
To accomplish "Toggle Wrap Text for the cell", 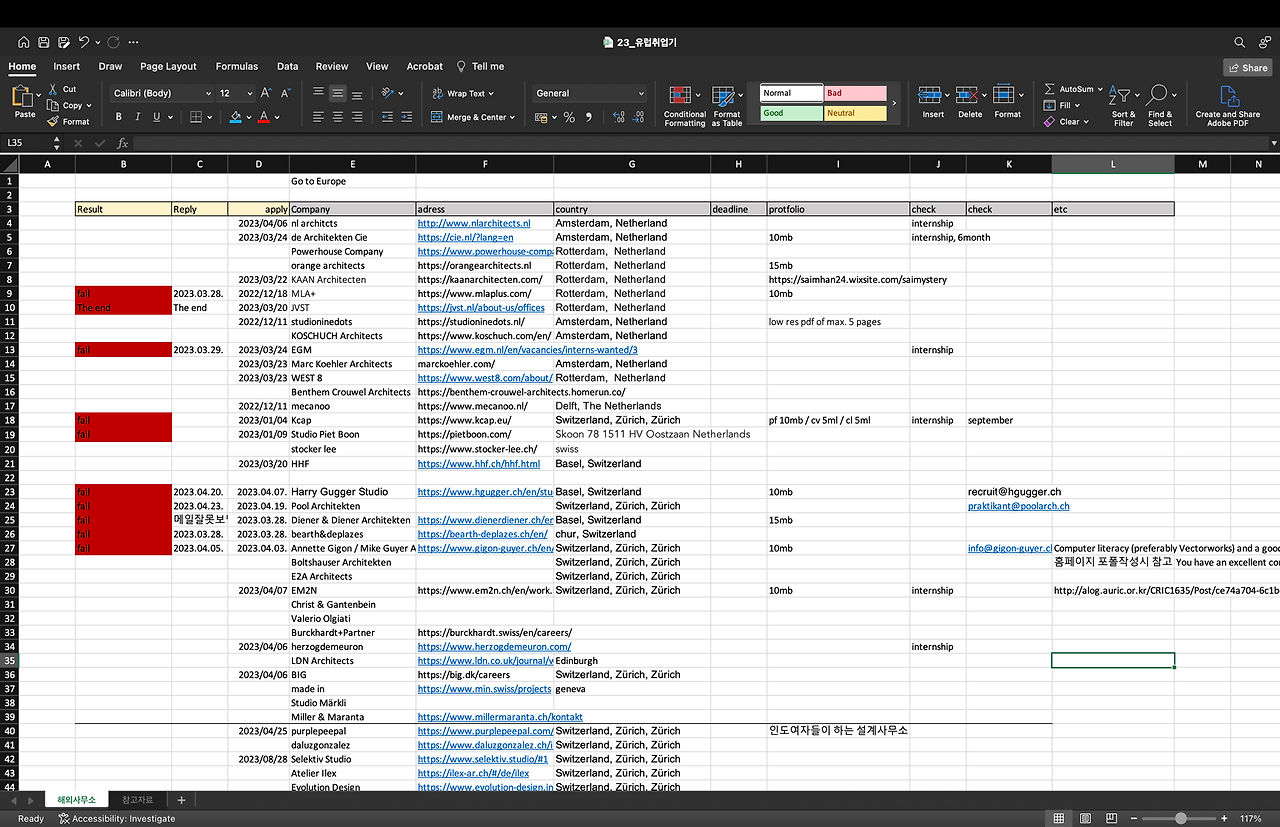I will point(459,93).
